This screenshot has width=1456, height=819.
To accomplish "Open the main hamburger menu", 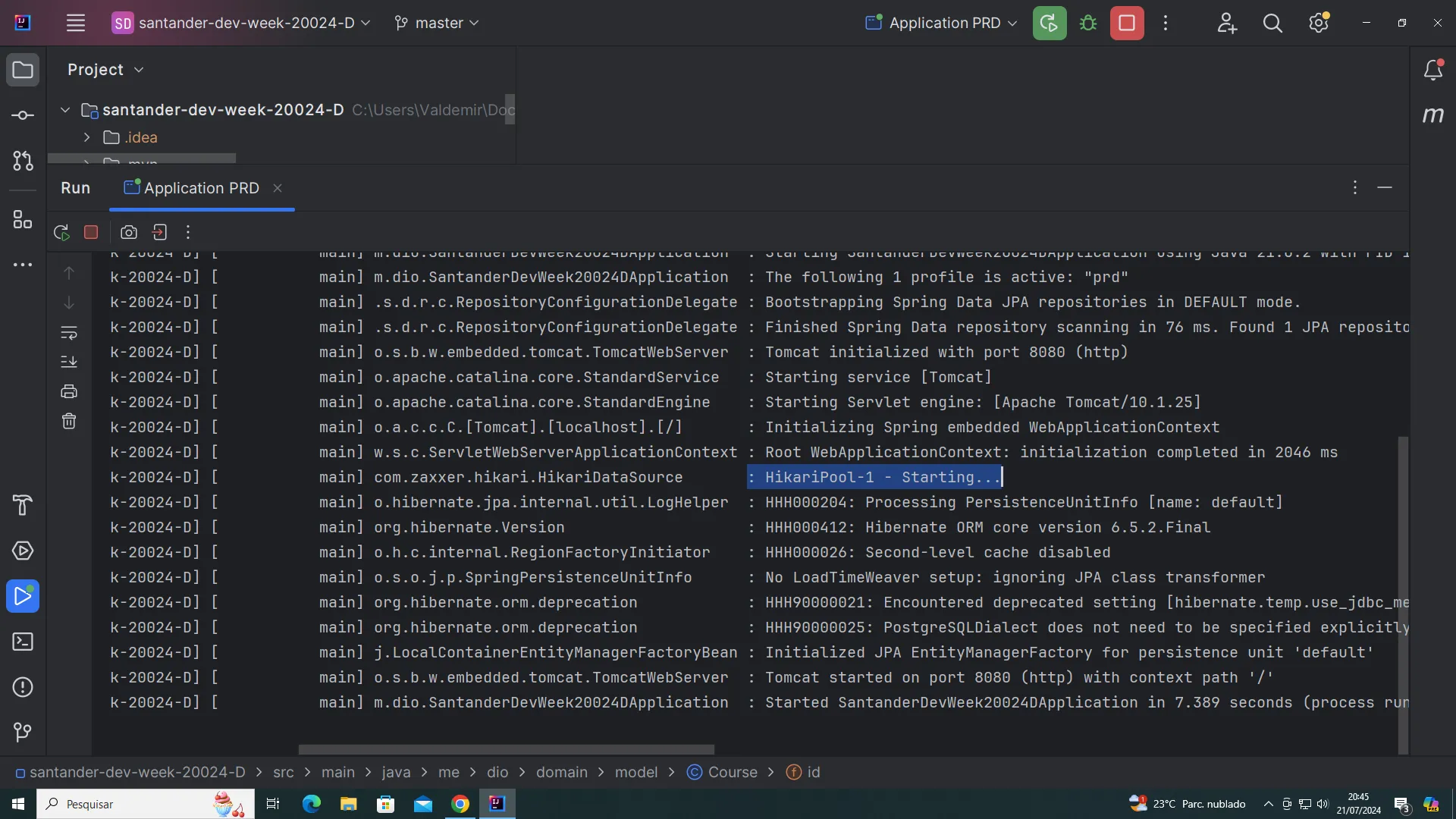I will point(75,23).
